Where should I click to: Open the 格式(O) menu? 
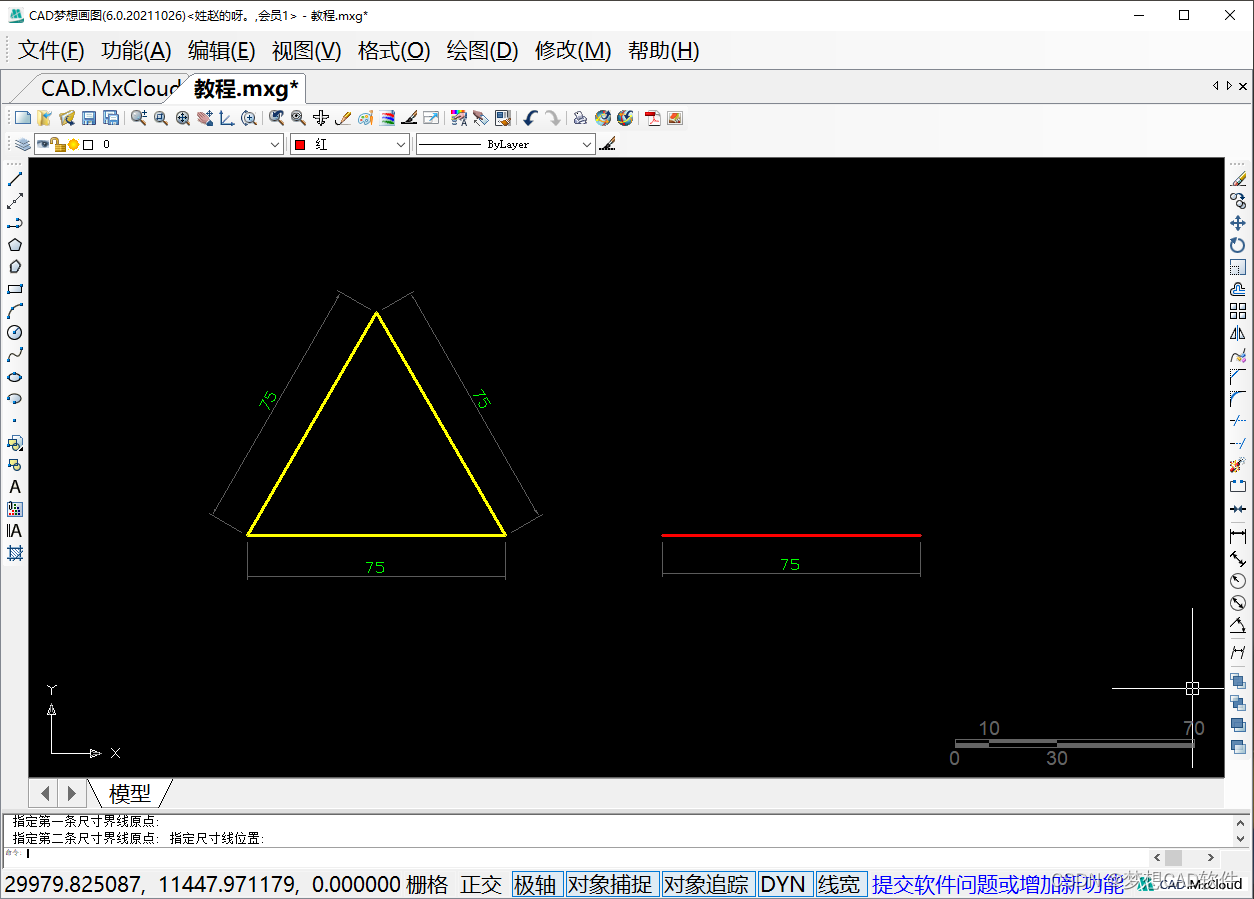(x=394, y=51)
